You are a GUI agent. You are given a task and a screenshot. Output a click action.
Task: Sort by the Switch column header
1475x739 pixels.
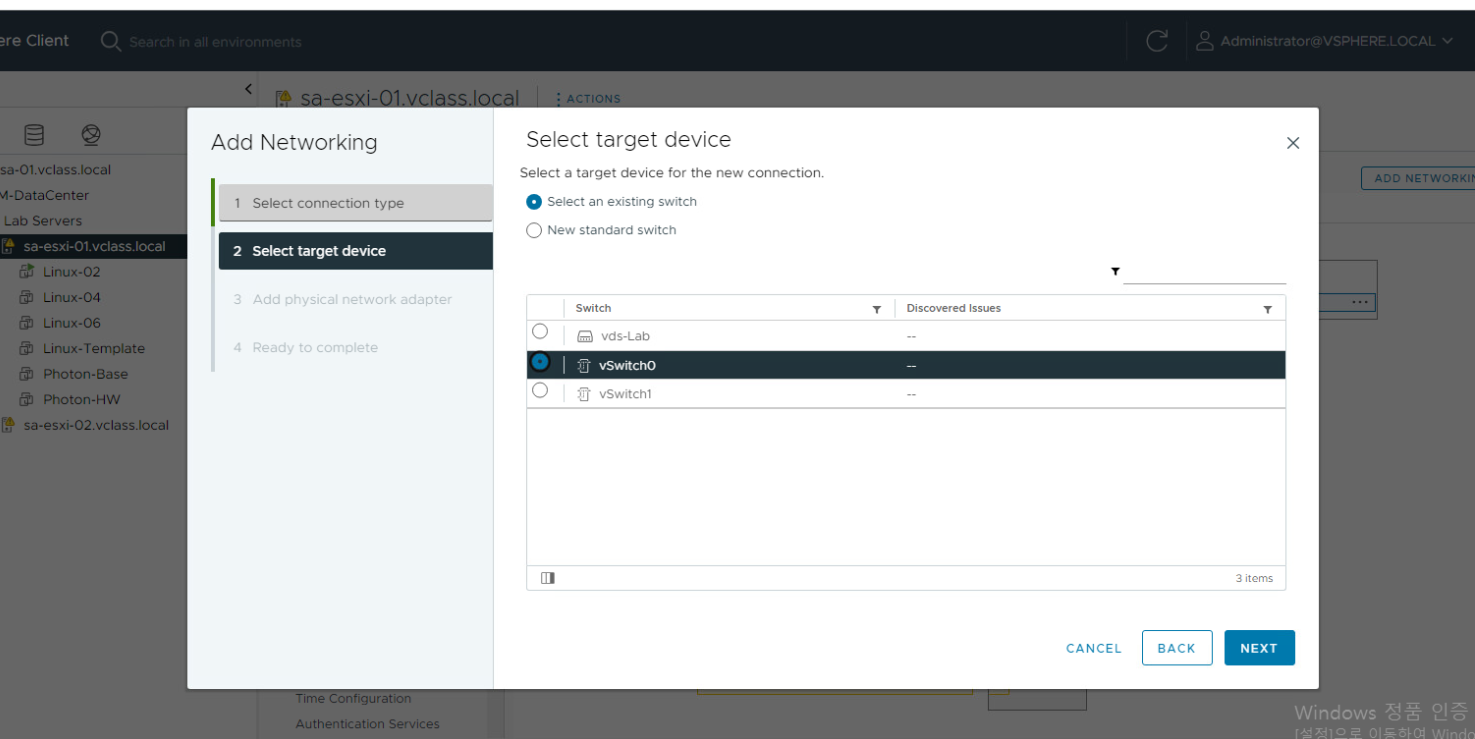pyautogui.click(x=593, y=308)
